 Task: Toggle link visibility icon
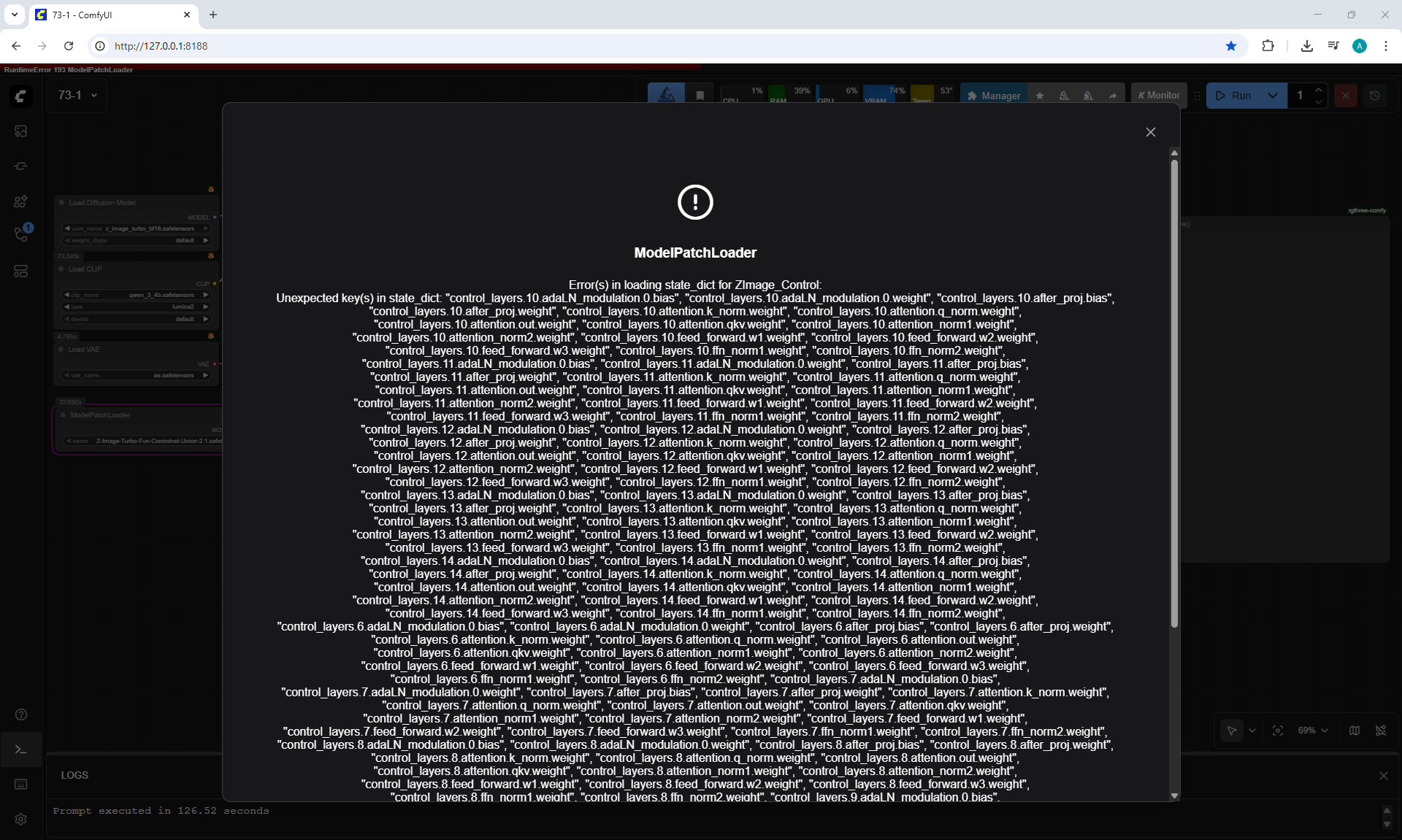click(x=1380, y=731)
